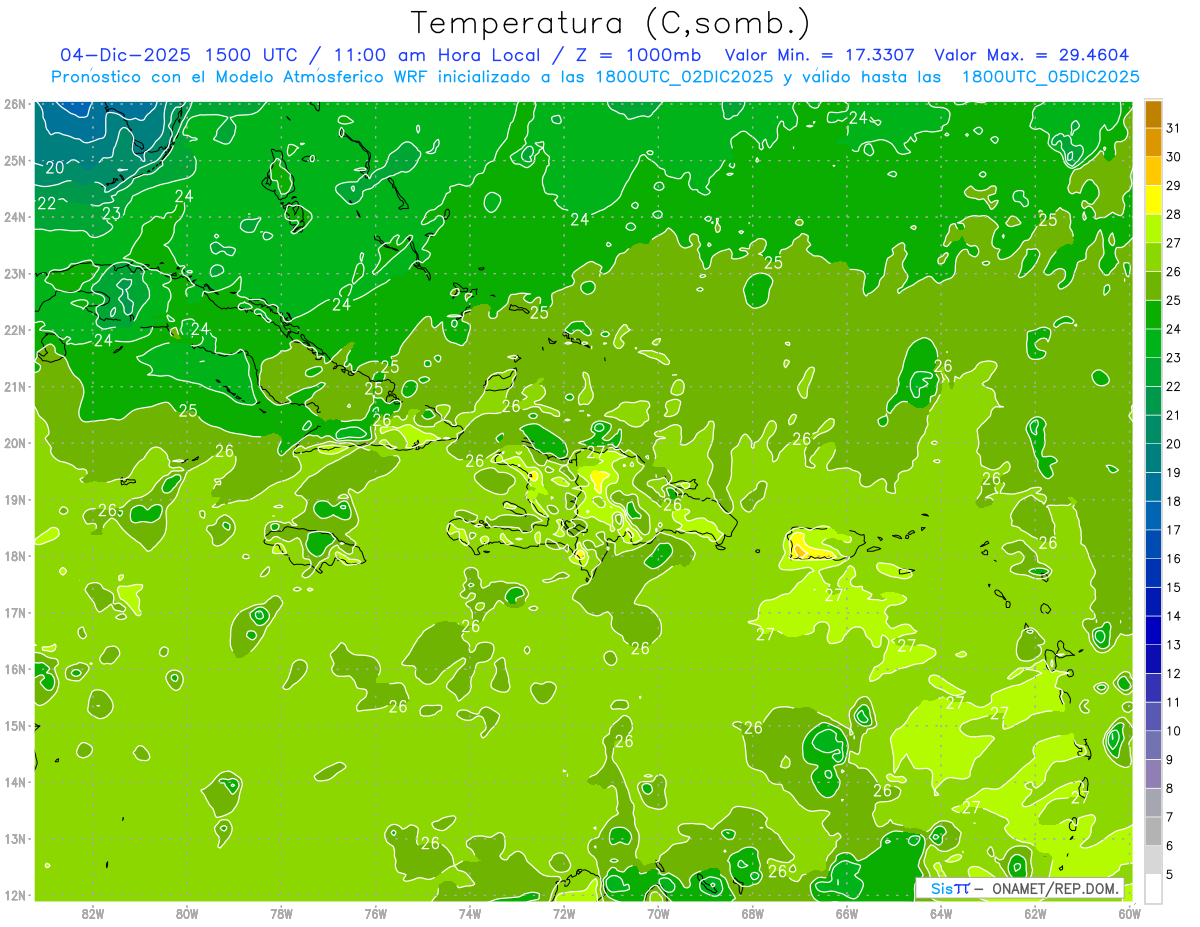
Task: Click the 24N latitude axis label
Action: [14, 217]
